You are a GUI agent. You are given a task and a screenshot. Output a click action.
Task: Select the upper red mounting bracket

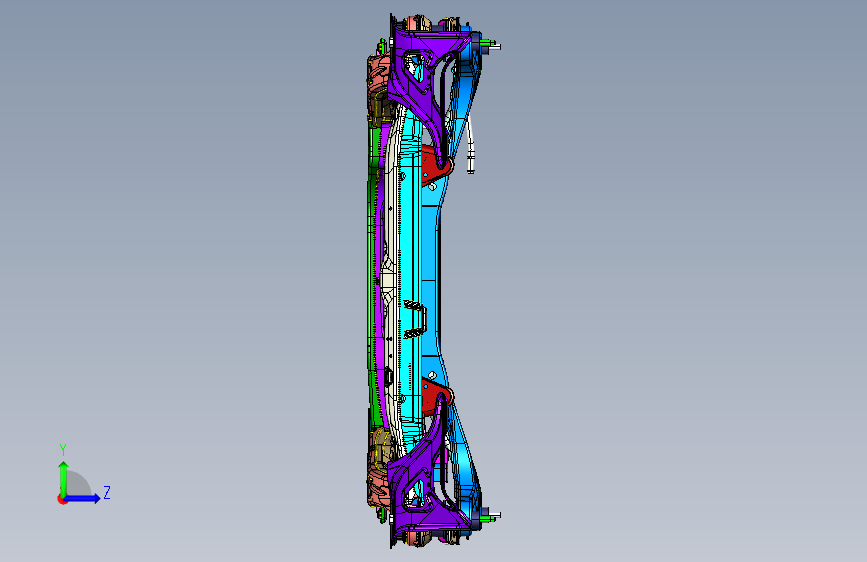click(x=434, y=164)
